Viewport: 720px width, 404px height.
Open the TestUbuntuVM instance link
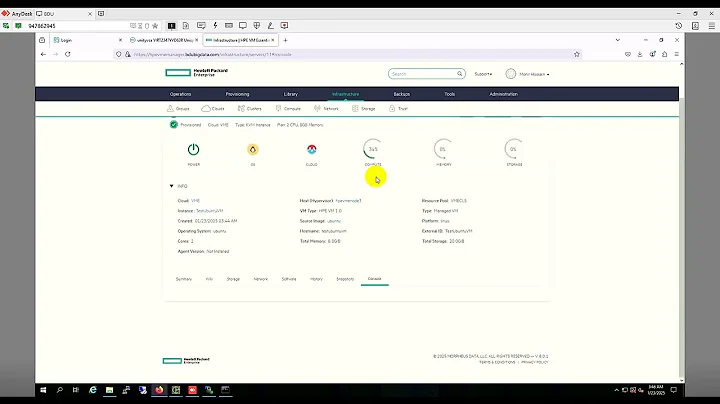(x=209, y=211)
